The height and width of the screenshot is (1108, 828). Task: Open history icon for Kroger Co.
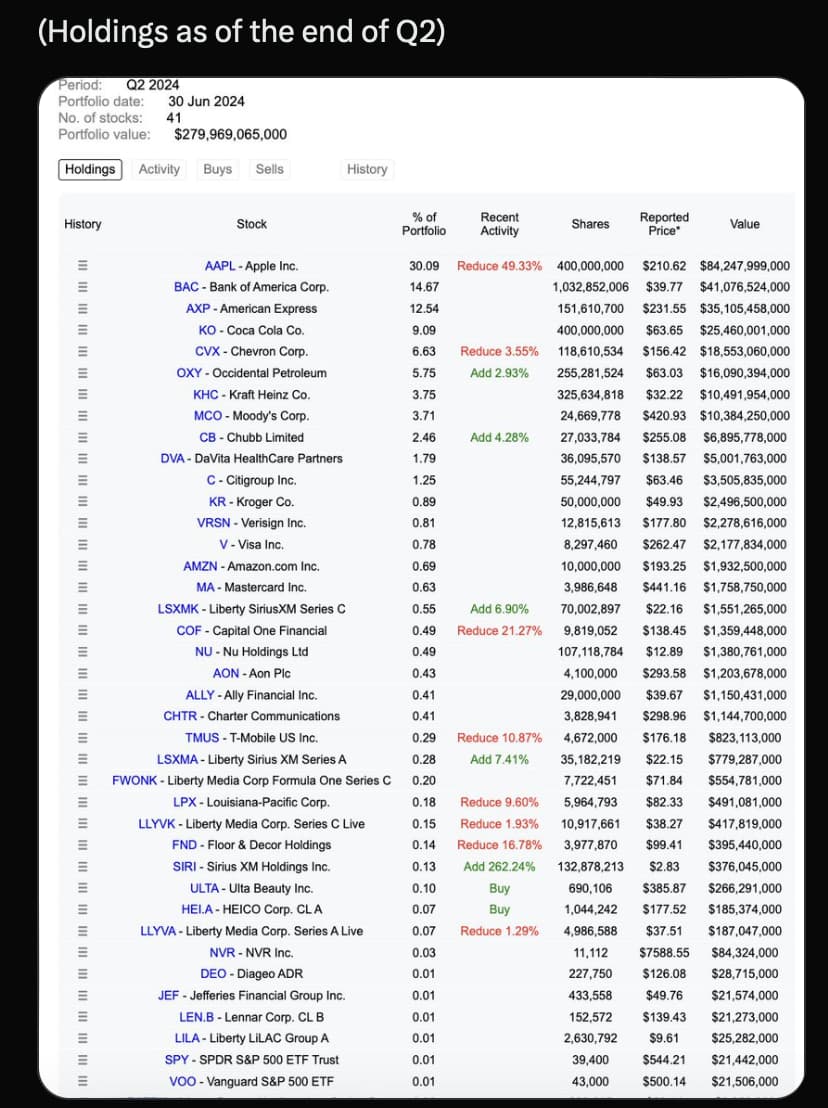point(83,502)
